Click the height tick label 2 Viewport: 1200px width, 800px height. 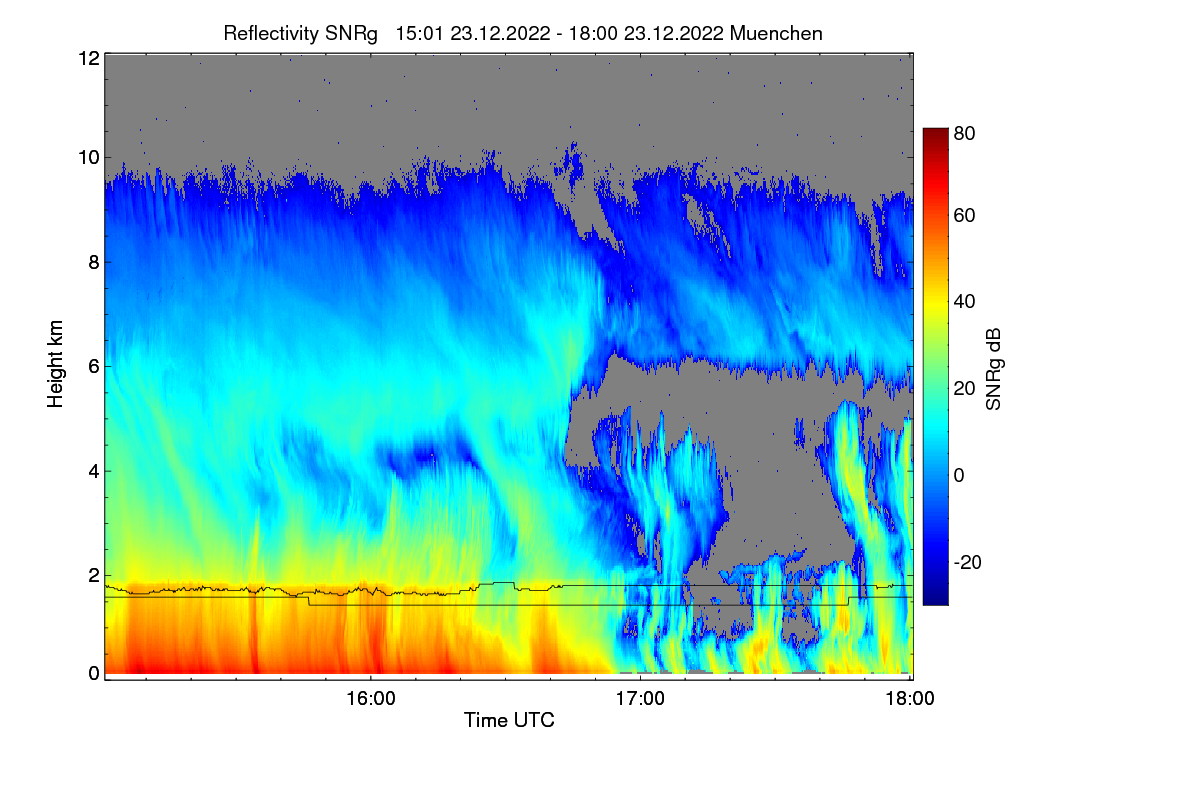click(93, 575)
